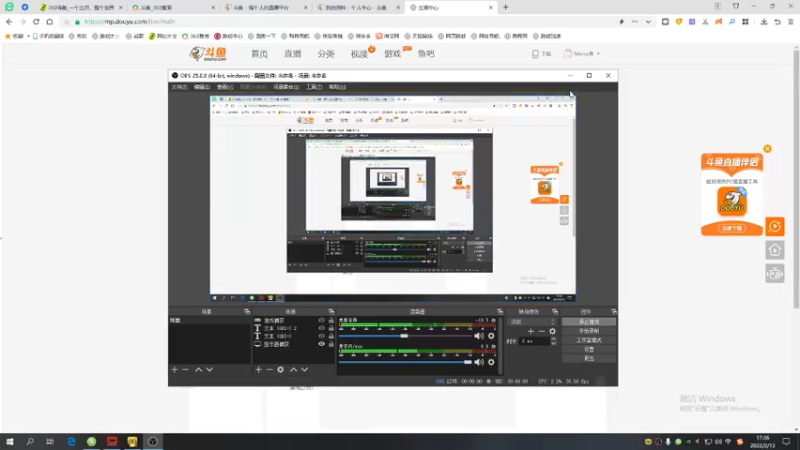Add a transition with plus icon
800x450 pixels.
pyautogui.click(x=531, y=331)
